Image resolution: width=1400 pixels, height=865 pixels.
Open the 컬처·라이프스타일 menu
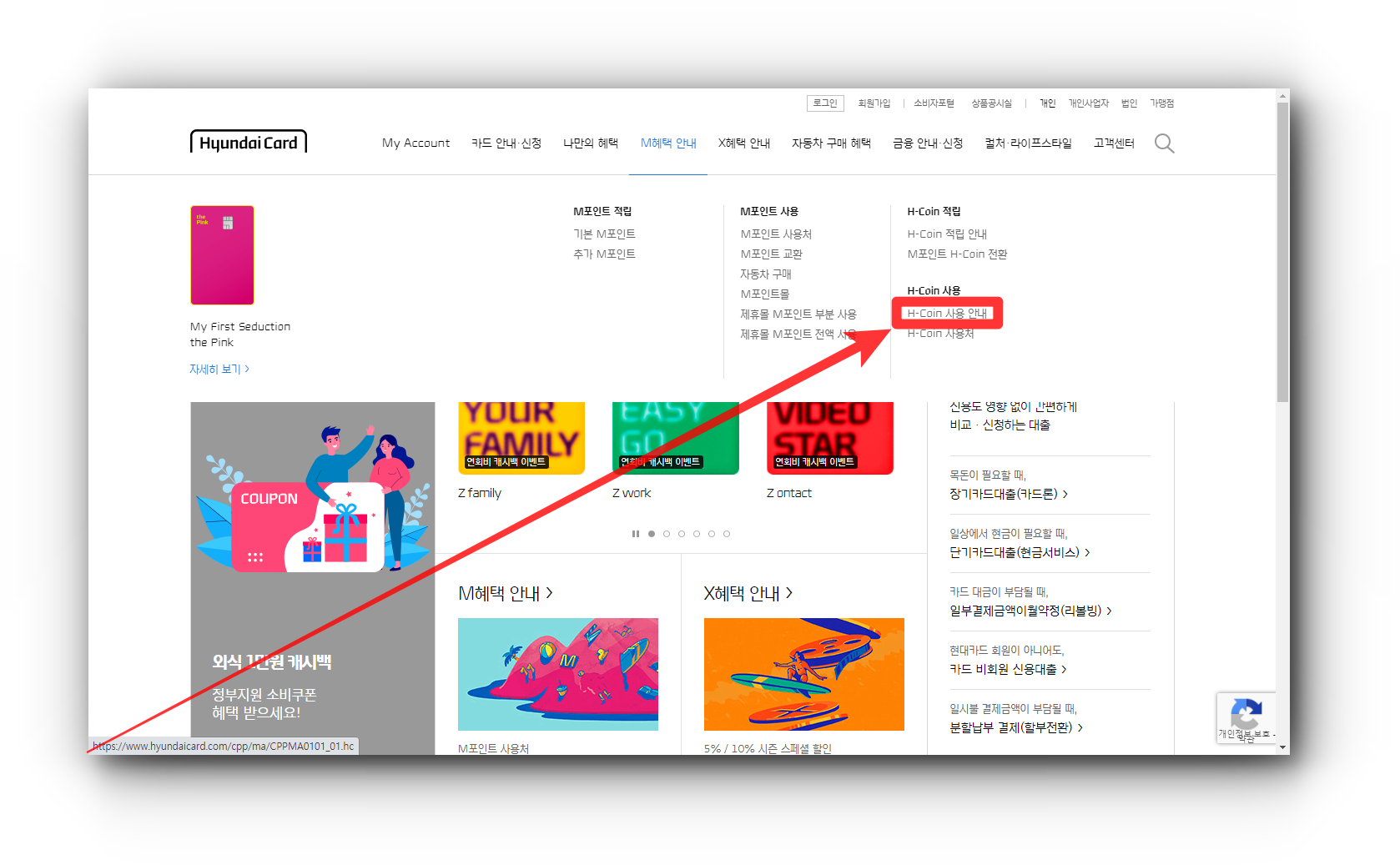pyautogui.click(x=1028, y=143)
